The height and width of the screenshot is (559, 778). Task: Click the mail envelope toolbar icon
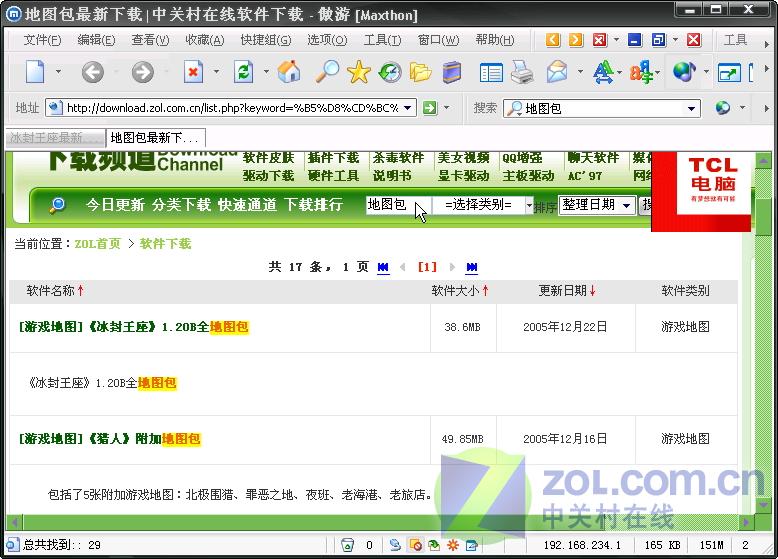coord(557,72)
